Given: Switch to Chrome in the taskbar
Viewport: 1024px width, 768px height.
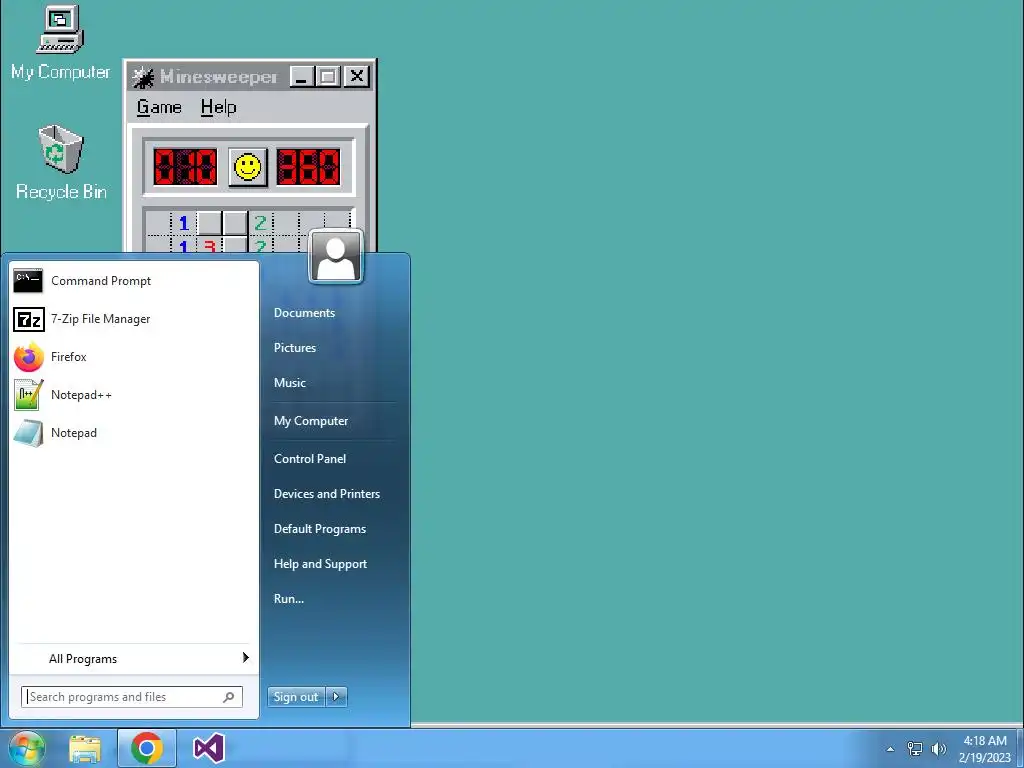Looking at the screenshot, I should point(147,748).
